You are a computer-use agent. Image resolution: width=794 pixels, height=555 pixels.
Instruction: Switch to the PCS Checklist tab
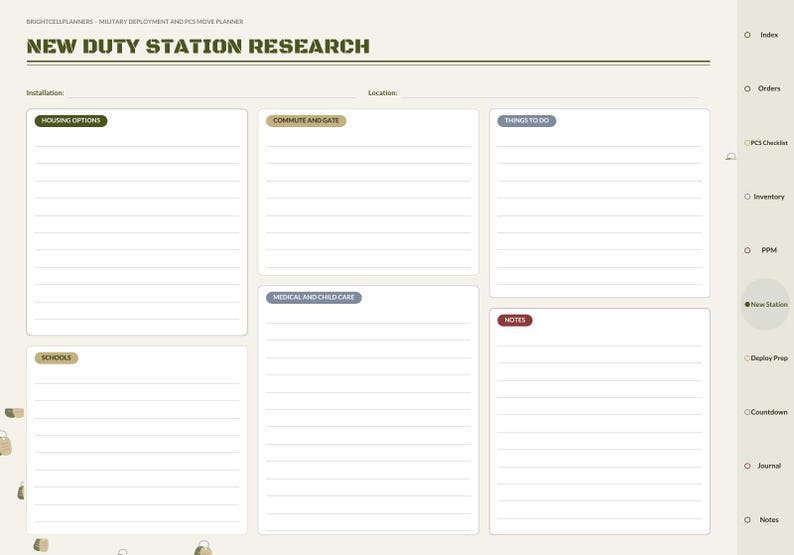[766, 143]
